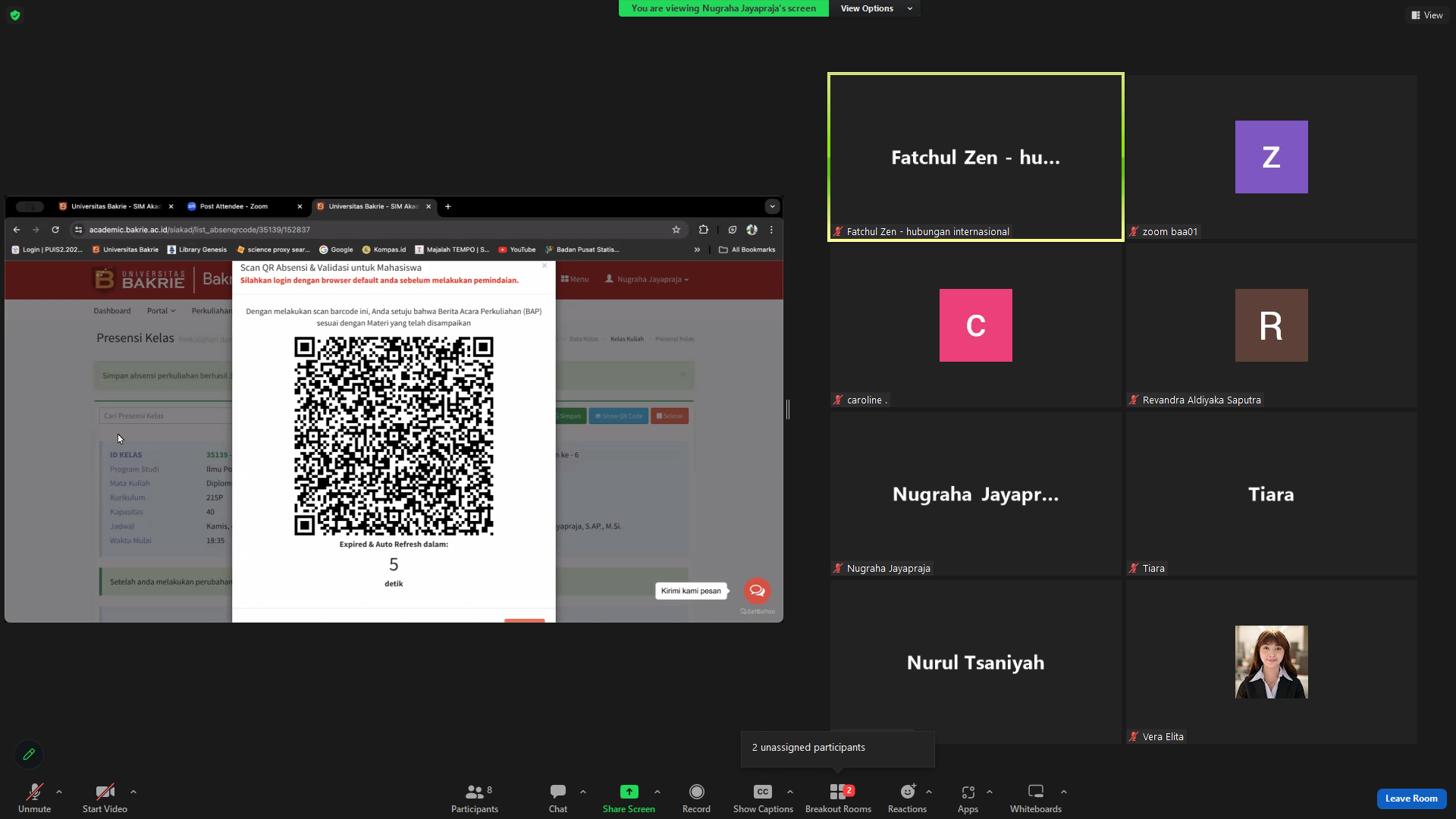Expand whiteboards options arrow
Screen dimensions: 1456x819
coord(1064,792)
